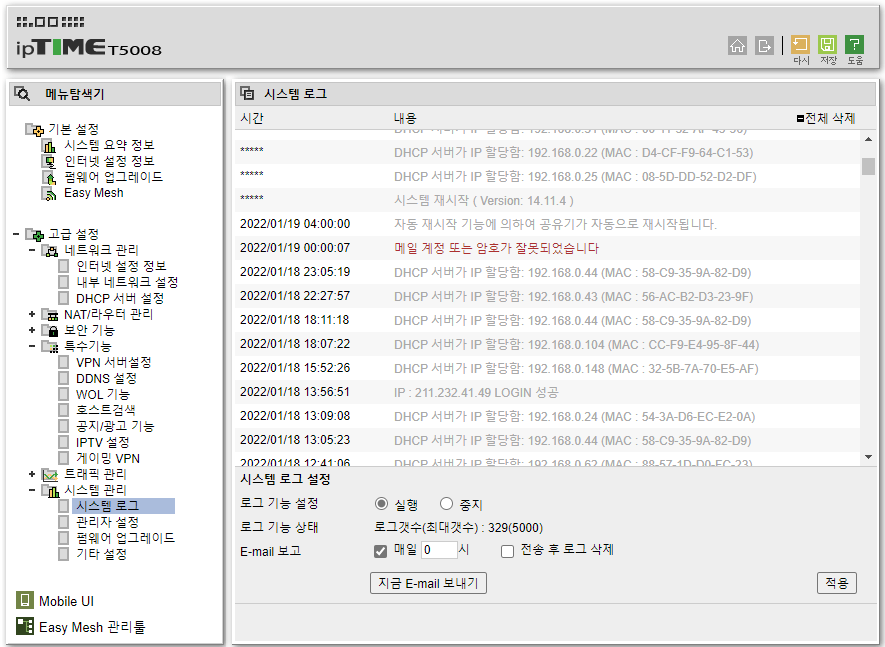885x647 pixels.
Task: Click the 지금 E-mail 보내기 button
Action: 428,583
